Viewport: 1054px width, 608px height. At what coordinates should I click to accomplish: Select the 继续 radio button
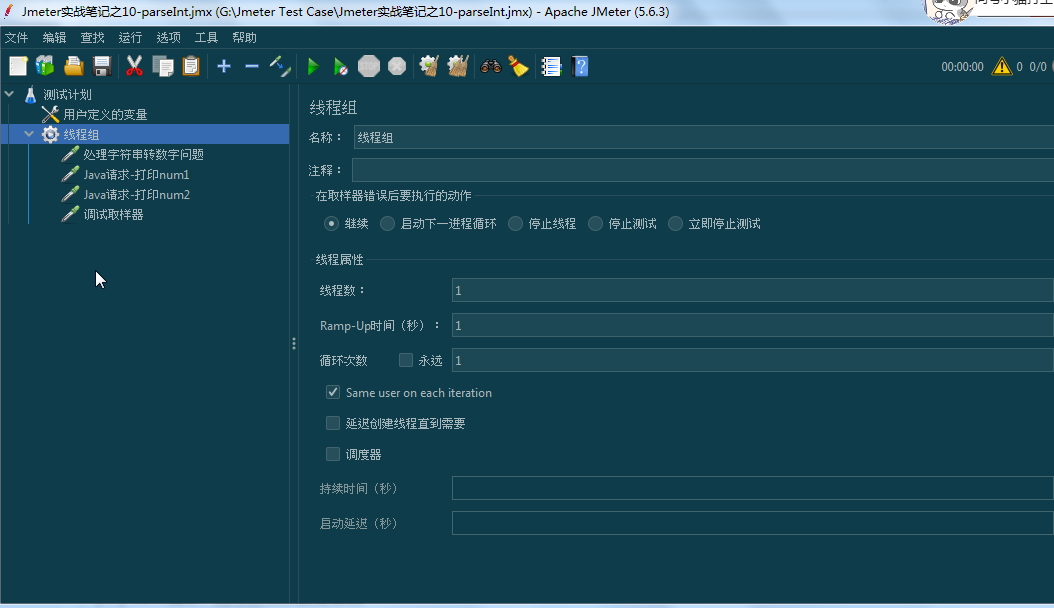(331, 223)
